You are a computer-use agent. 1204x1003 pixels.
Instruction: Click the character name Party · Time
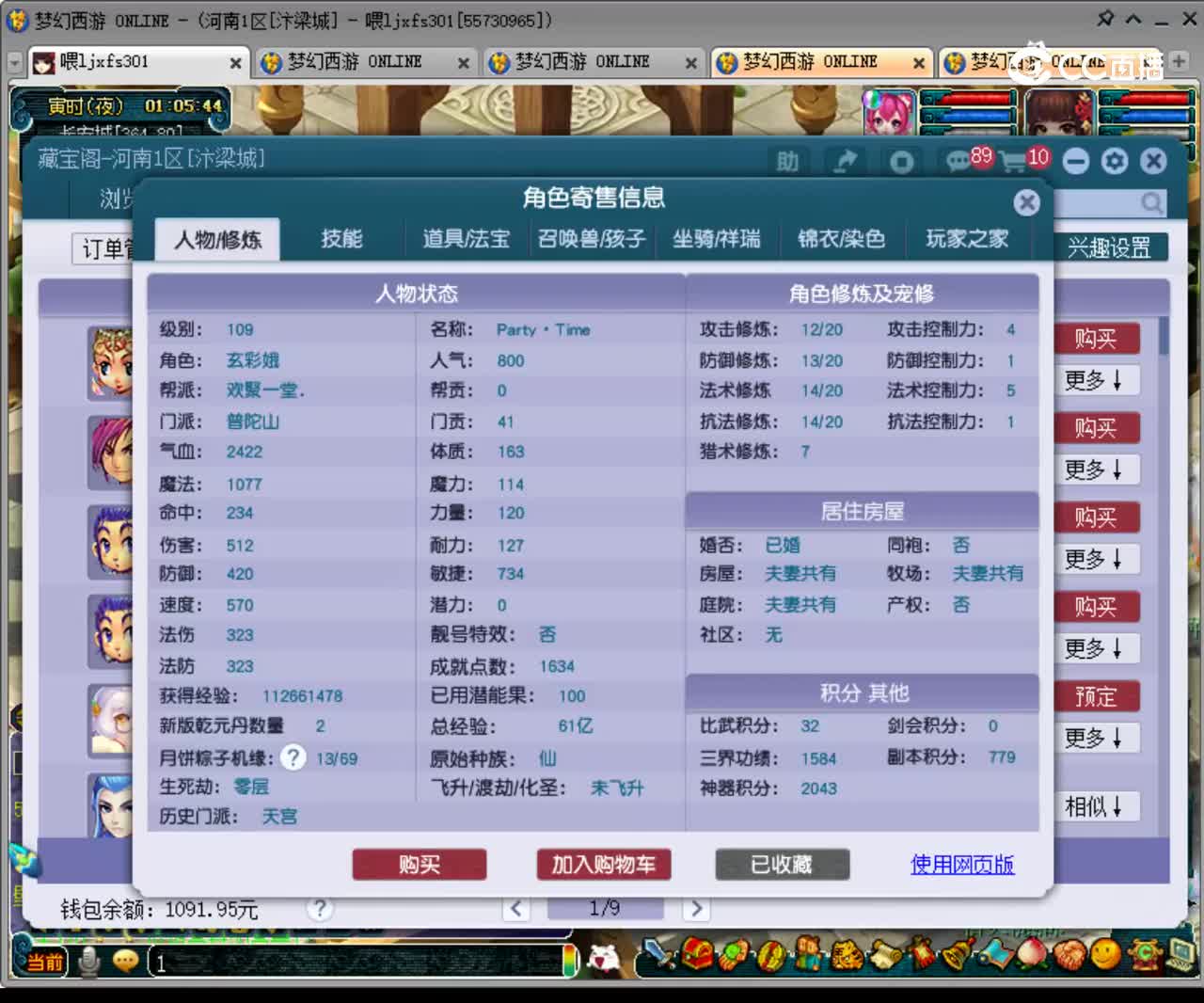[544, 329]
